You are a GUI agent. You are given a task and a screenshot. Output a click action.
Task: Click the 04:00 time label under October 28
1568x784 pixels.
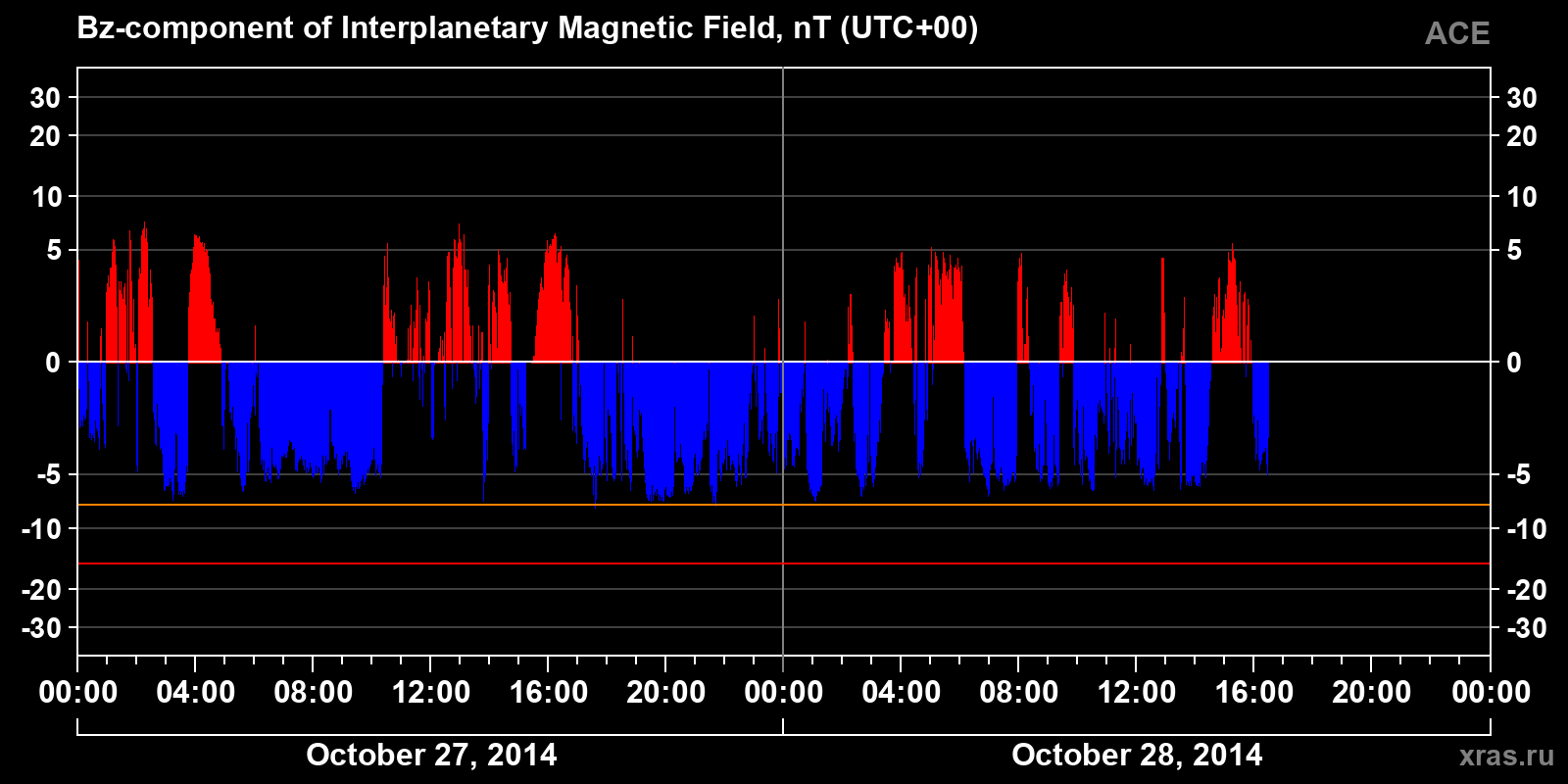(902, 692)
